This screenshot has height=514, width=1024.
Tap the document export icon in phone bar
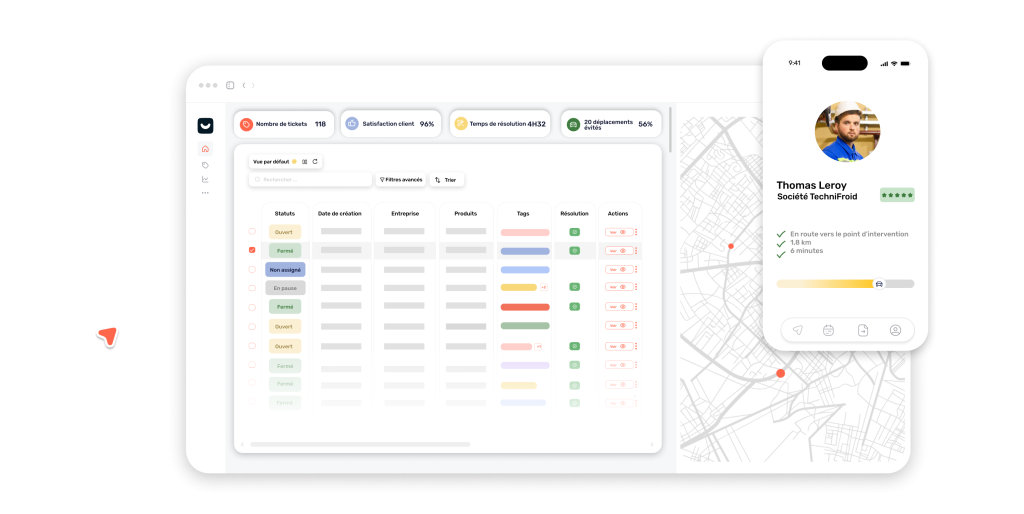(862, 330)
